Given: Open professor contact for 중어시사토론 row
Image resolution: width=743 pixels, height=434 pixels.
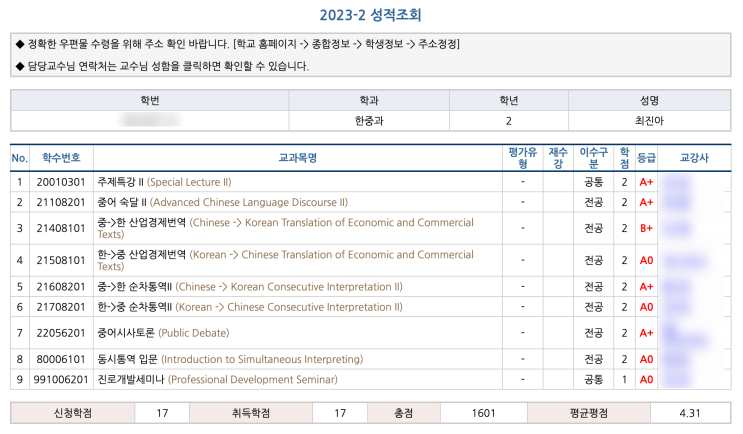Looking at the screenshot, I should pos(685,334).
